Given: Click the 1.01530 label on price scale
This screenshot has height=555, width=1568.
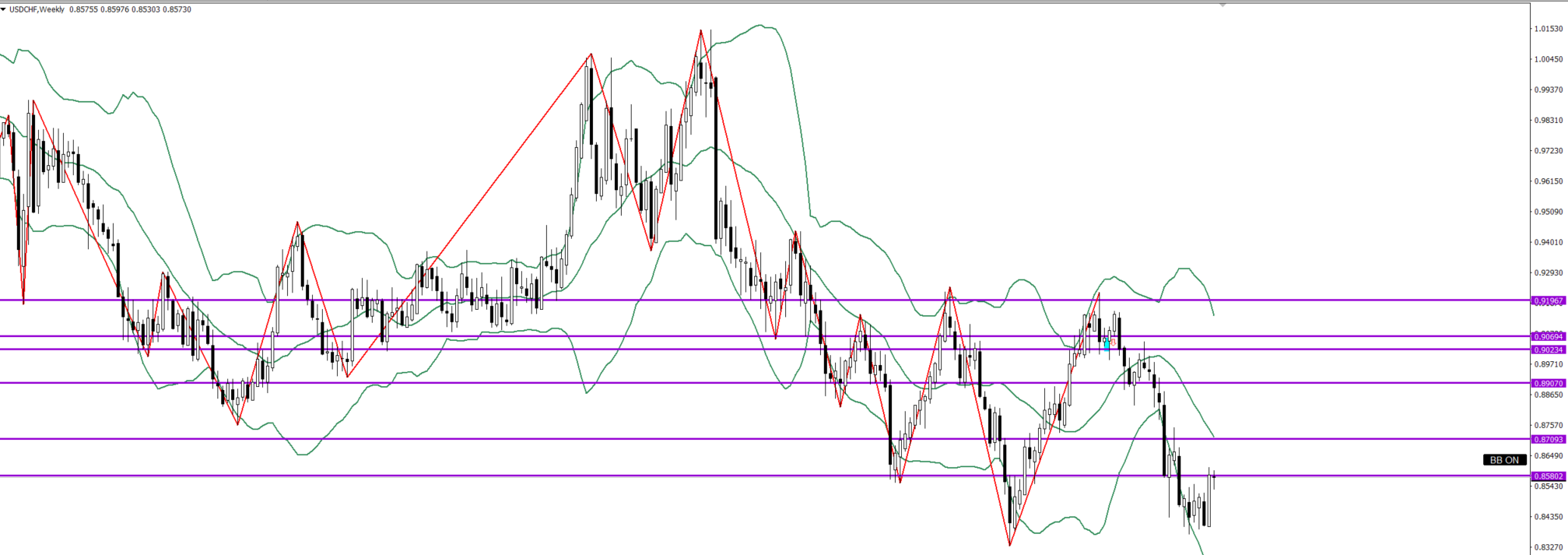Looking at the screenshot, I should pyautogui.click(x=1548, y=29).
